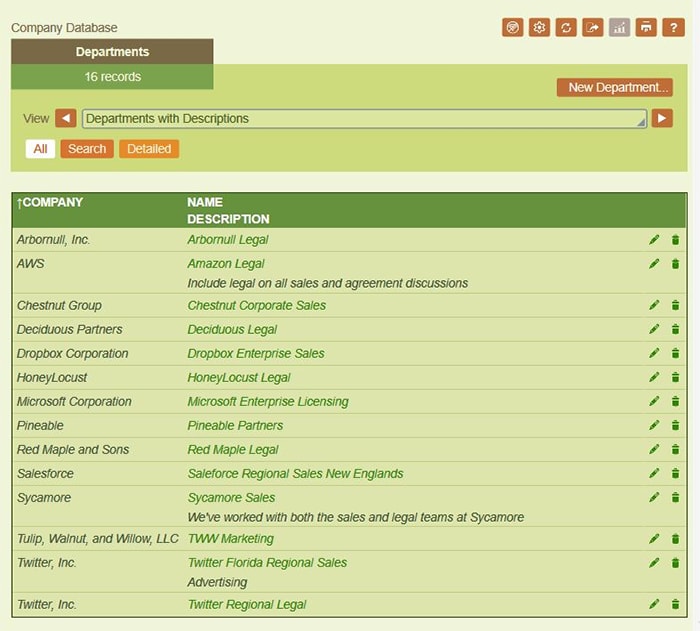This screenshot has height=631, width=700.
Task: Delete the Sycamore Sales record
Action: (x=675, y=498)
